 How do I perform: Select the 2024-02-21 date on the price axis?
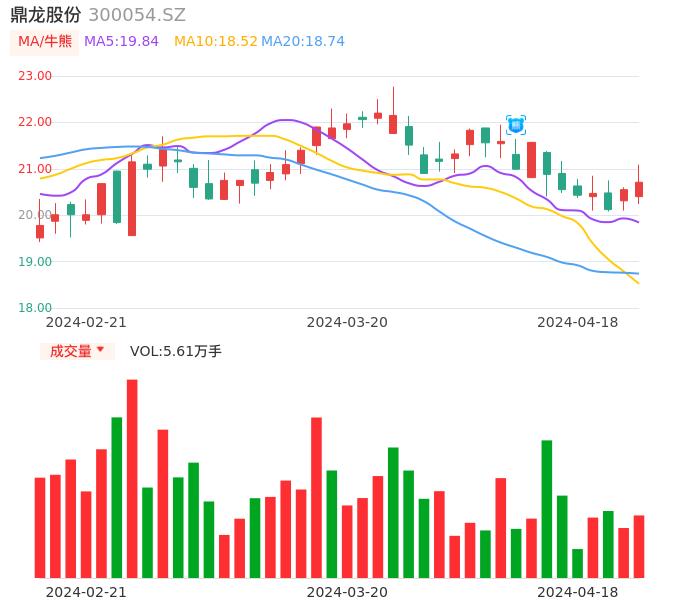coord(86,322)
